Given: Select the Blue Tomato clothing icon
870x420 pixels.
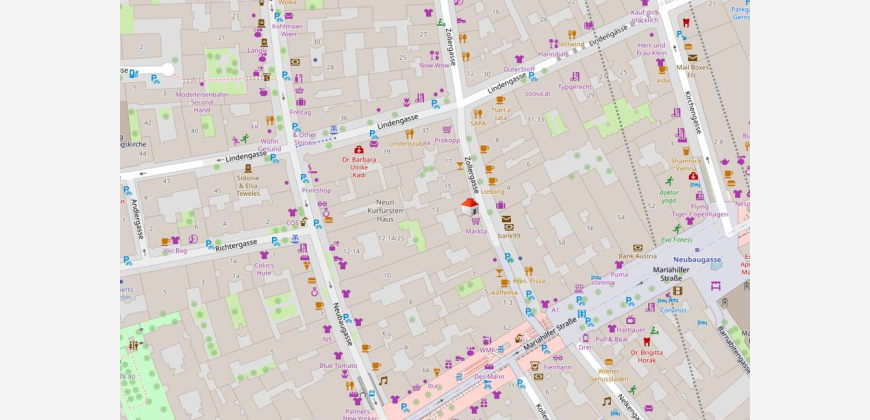Looking at the screenshot, I should click(x=338, y=356).
